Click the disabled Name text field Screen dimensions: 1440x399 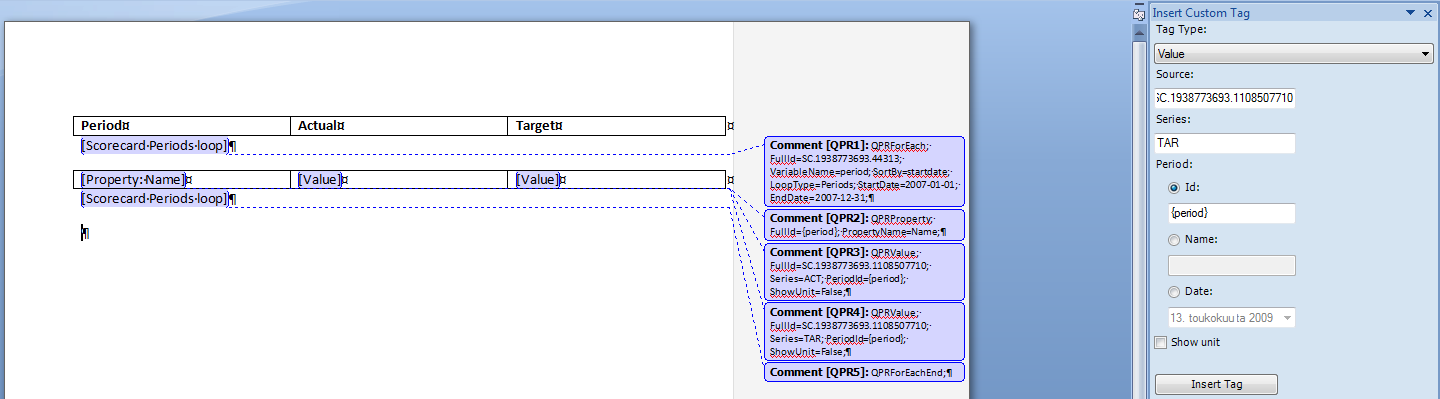pos(1232,265)
